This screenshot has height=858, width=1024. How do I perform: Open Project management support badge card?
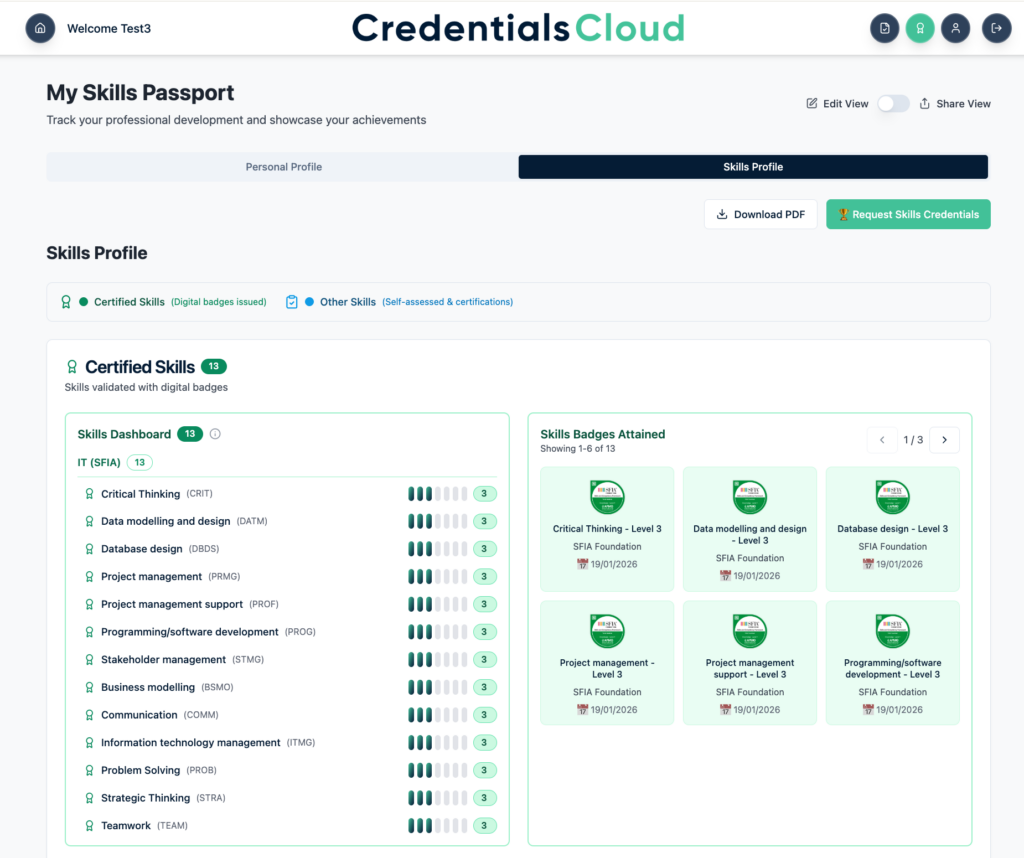point(750,663)
